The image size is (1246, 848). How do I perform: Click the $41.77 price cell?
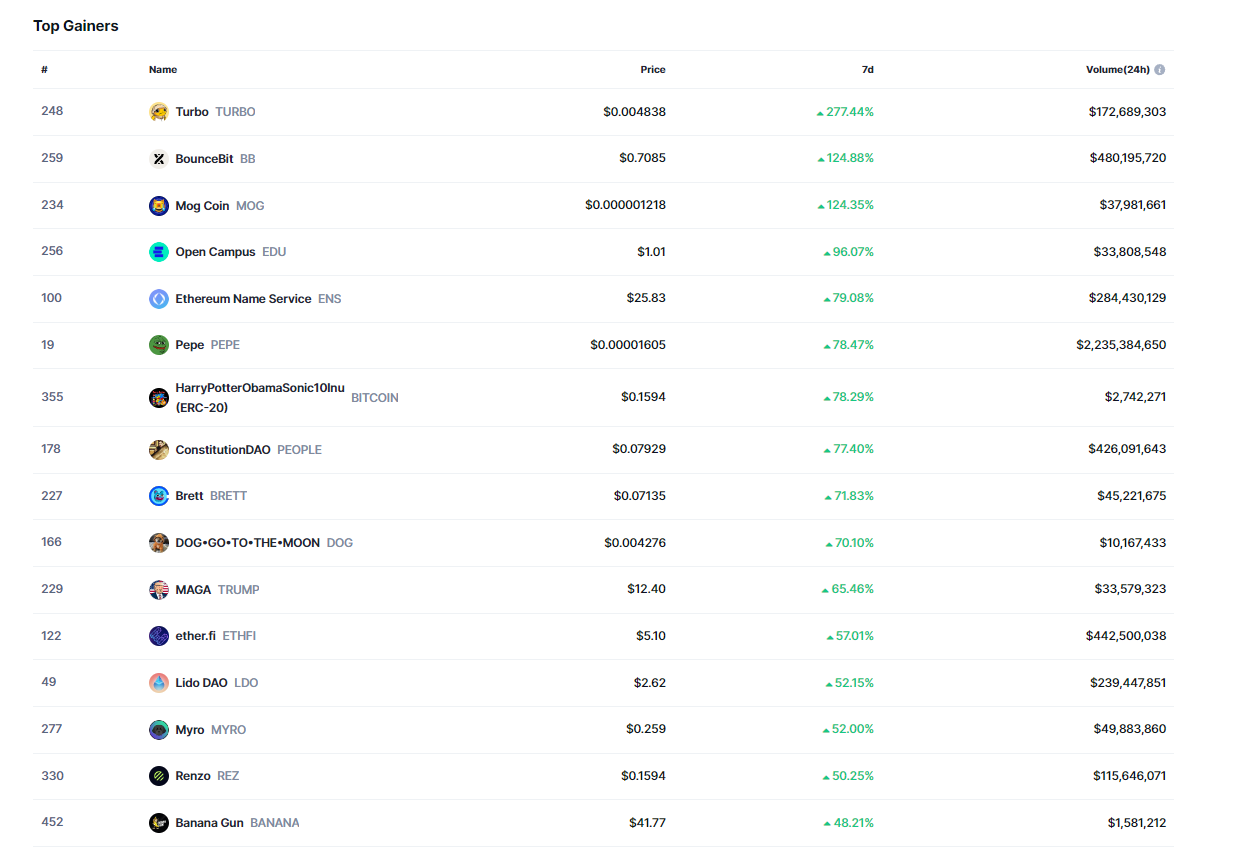(x=647, y=823)
